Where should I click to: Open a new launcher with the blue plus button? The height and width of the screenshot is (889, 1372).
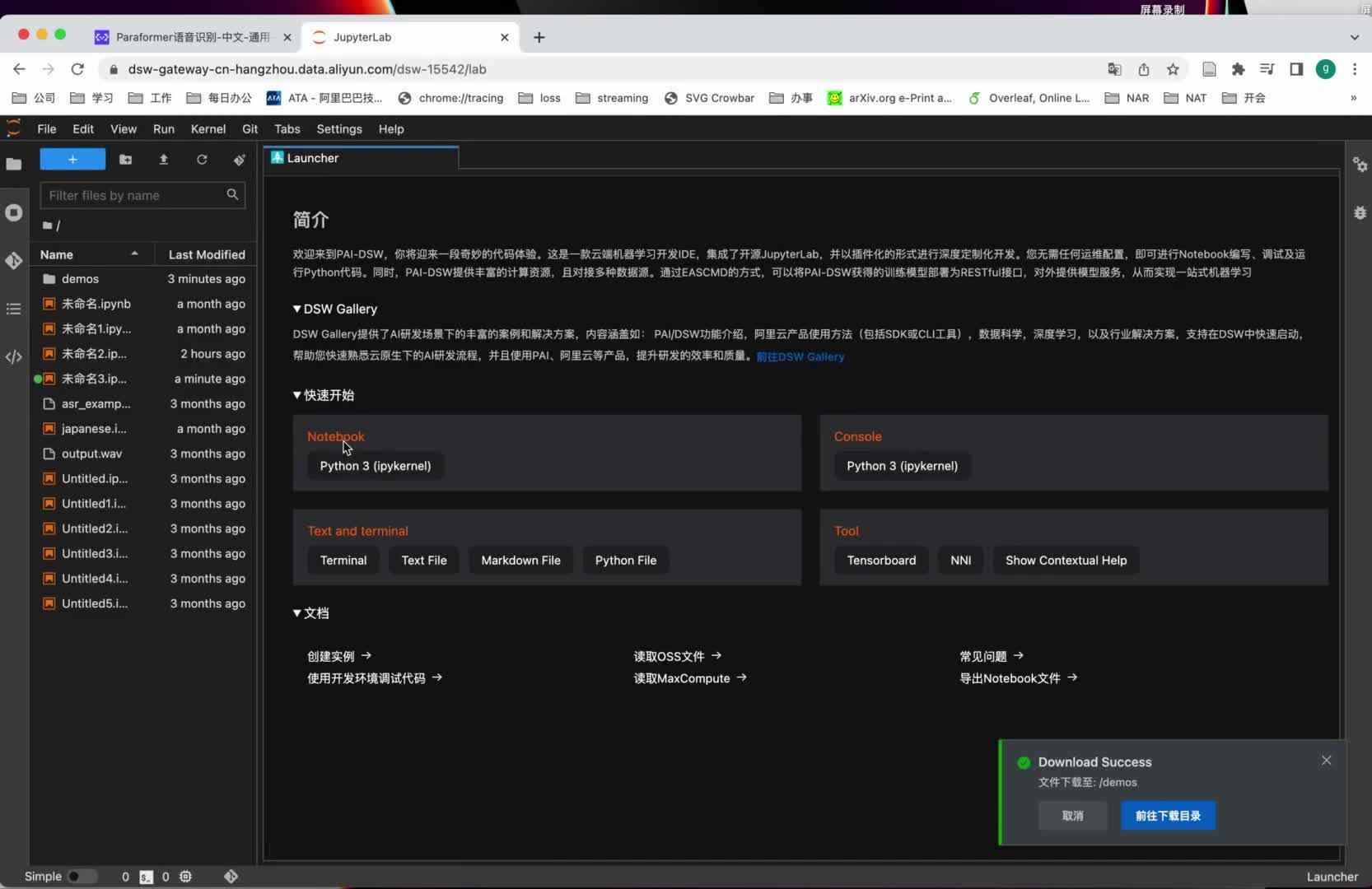pos(72,159)
